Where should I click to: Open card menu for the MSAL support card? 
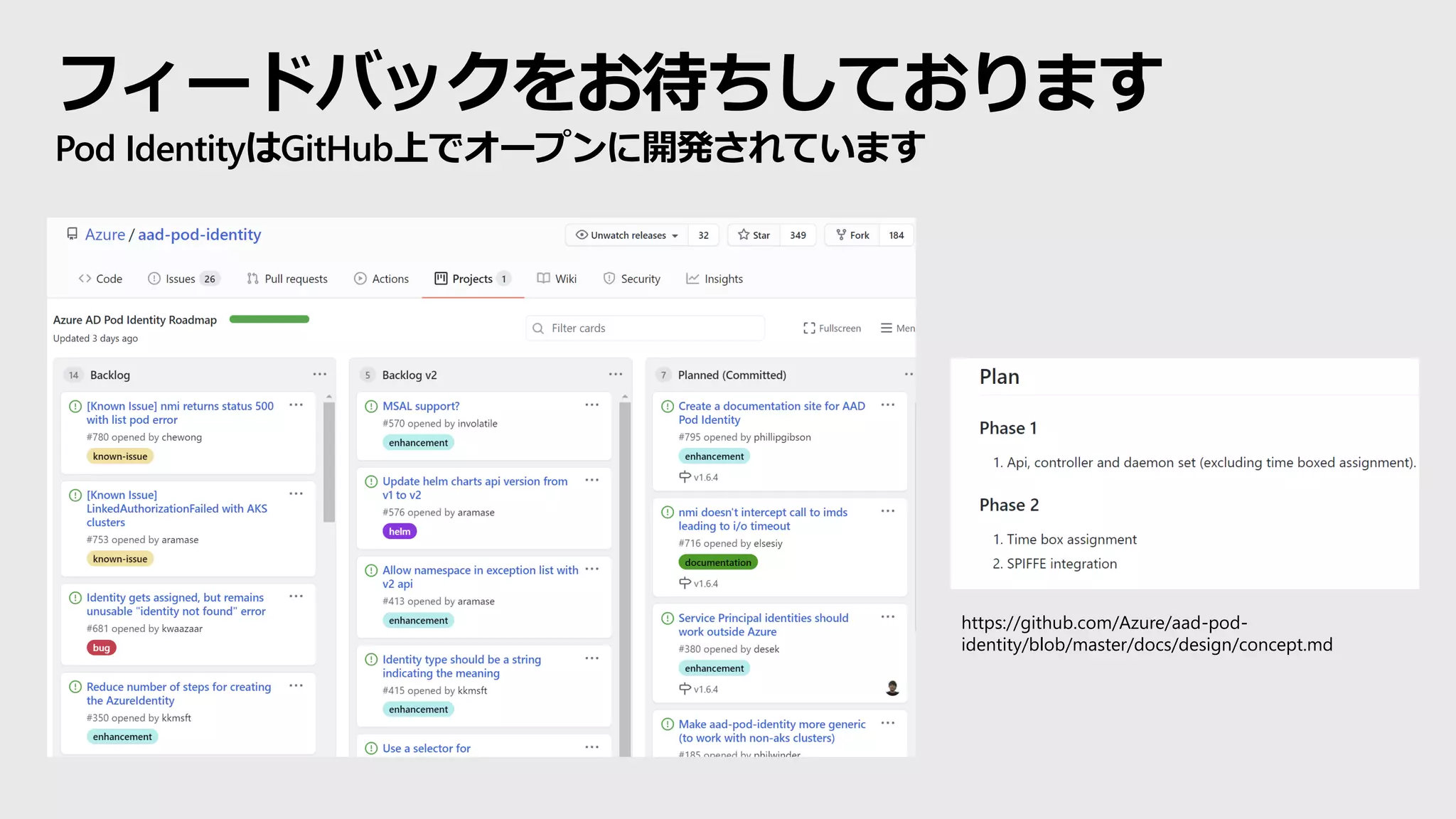pyautogui.click(x=592, y=405)
